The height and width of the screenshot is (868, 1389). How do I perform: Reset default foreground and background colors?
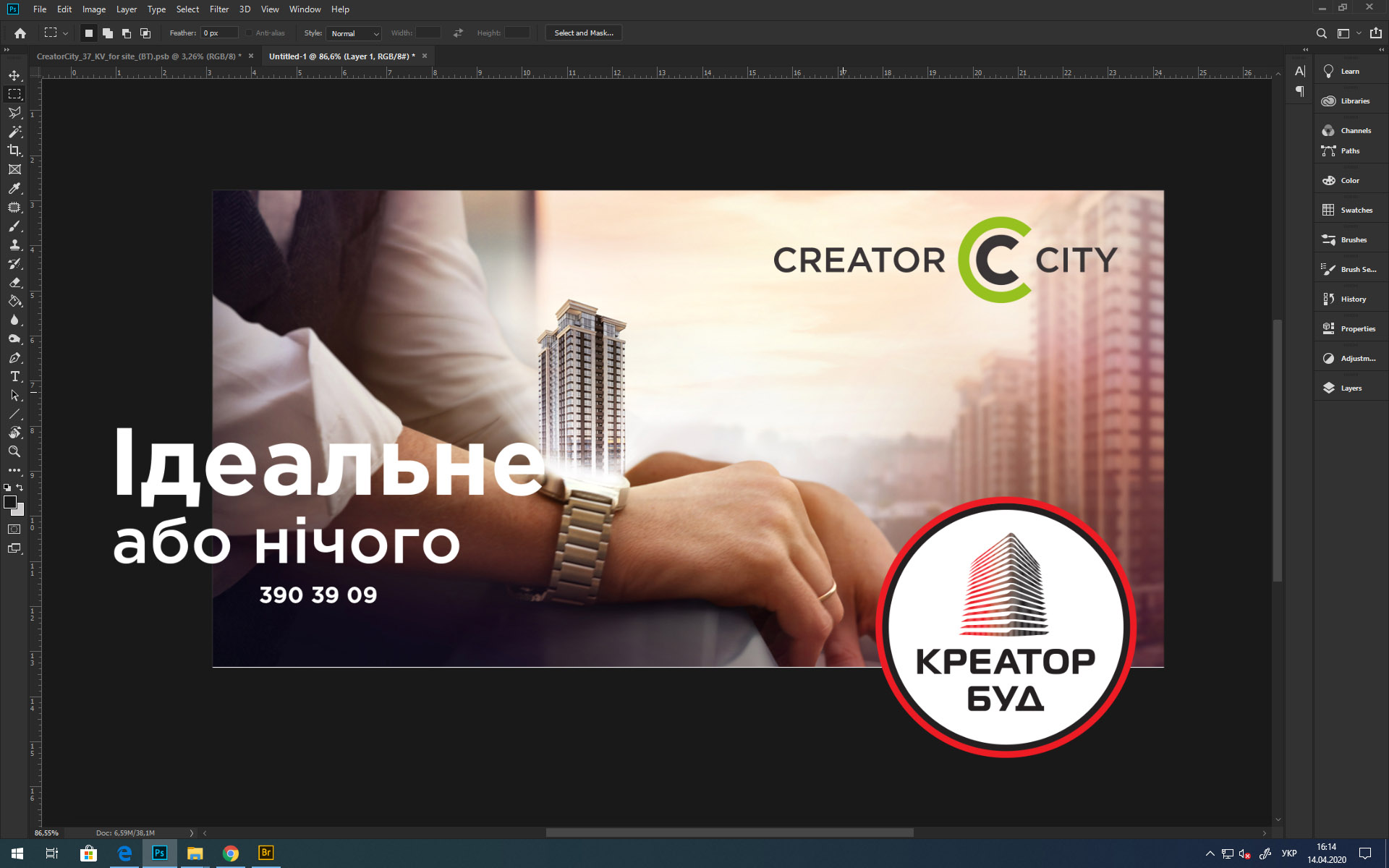point(7,488)
